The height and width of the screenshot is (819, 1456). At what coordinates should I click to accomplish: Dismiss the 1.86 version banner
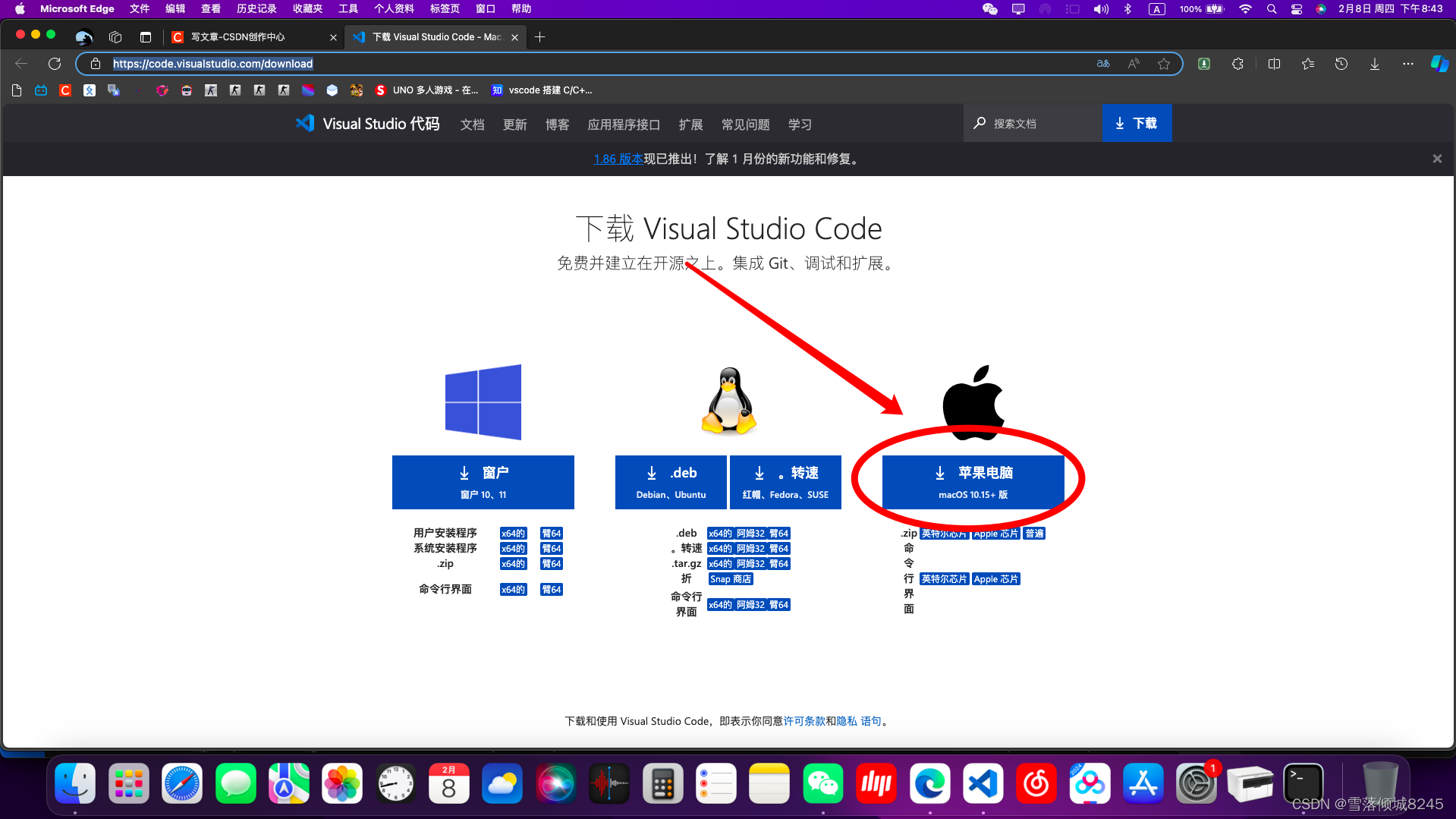pyautogui.click(x=1437, y=159)
